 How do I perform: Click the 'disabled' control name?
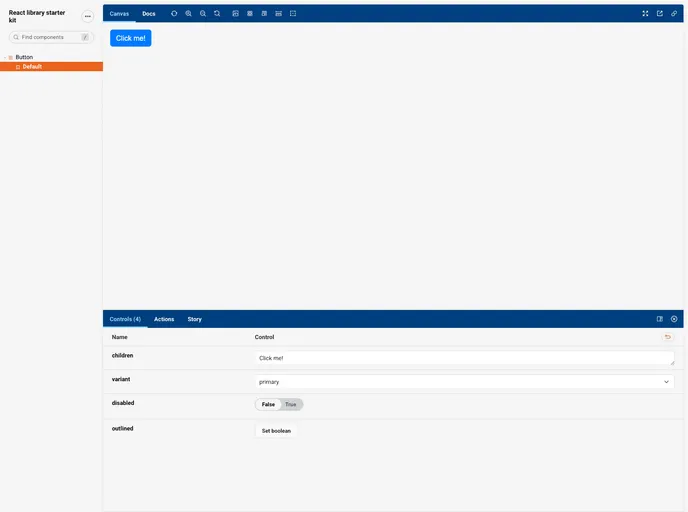click(x=123, y=403)
